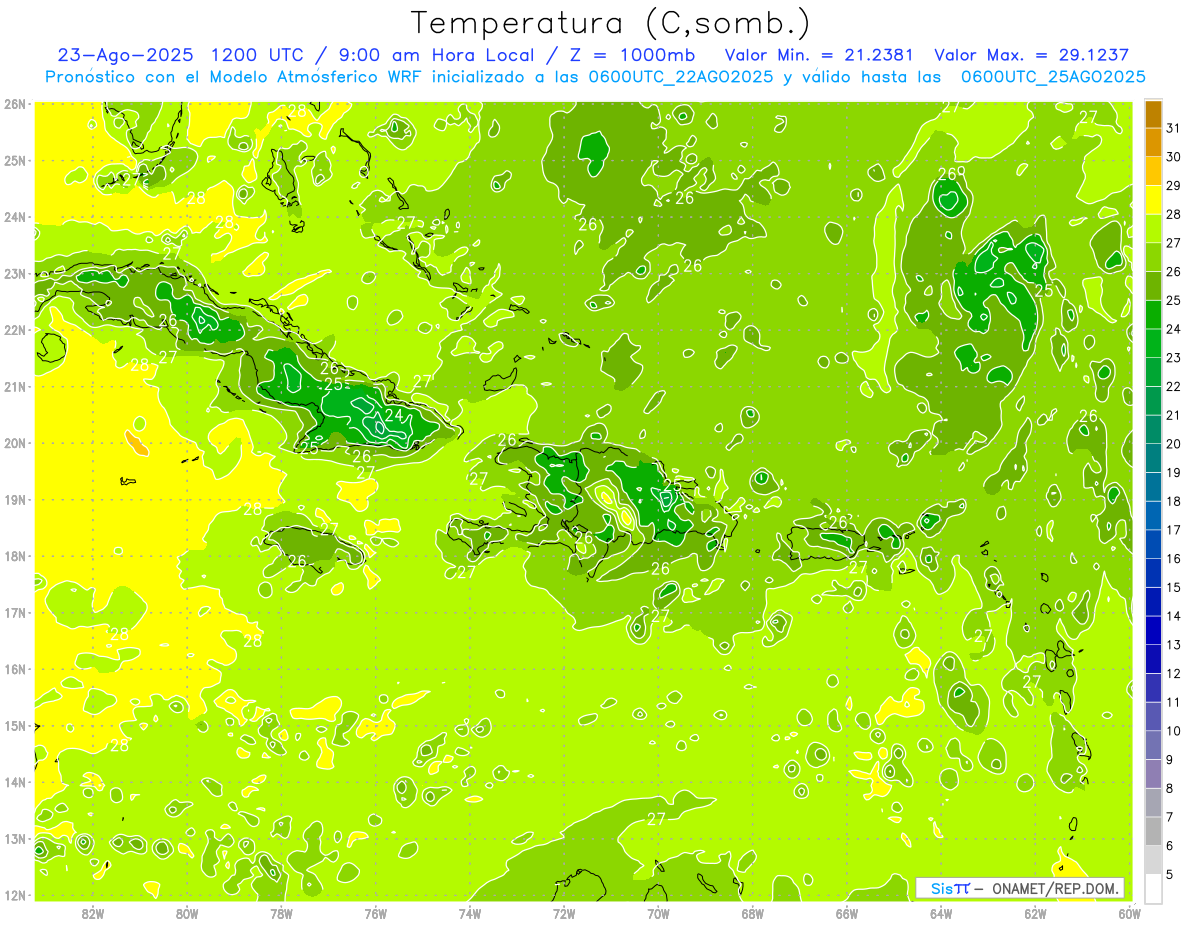The image size is (1200, 927).
Task: Click the '23N' latitude axis label
Action: pos(14,273)
